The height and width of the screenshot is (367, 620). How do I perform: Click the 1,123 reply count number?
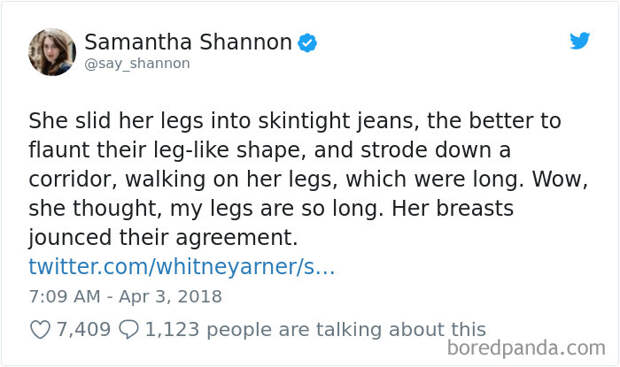(172, 329)
